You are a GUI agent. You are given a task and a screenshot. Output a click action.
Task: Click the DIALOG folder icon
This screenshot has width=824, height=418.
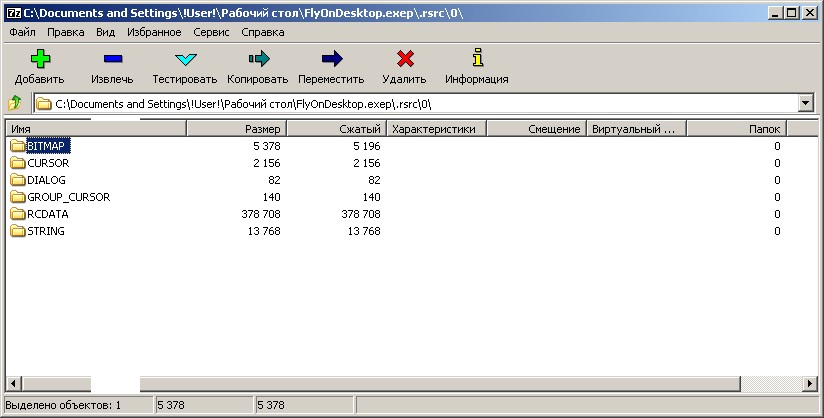coord(18,180)
